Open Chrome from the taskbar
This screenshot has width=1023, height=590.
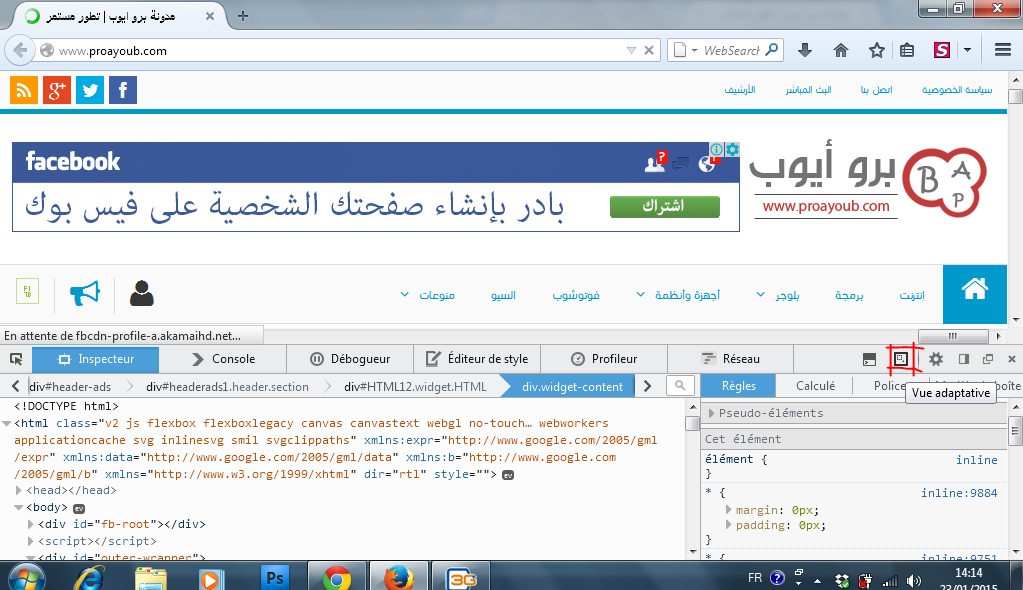337,578
